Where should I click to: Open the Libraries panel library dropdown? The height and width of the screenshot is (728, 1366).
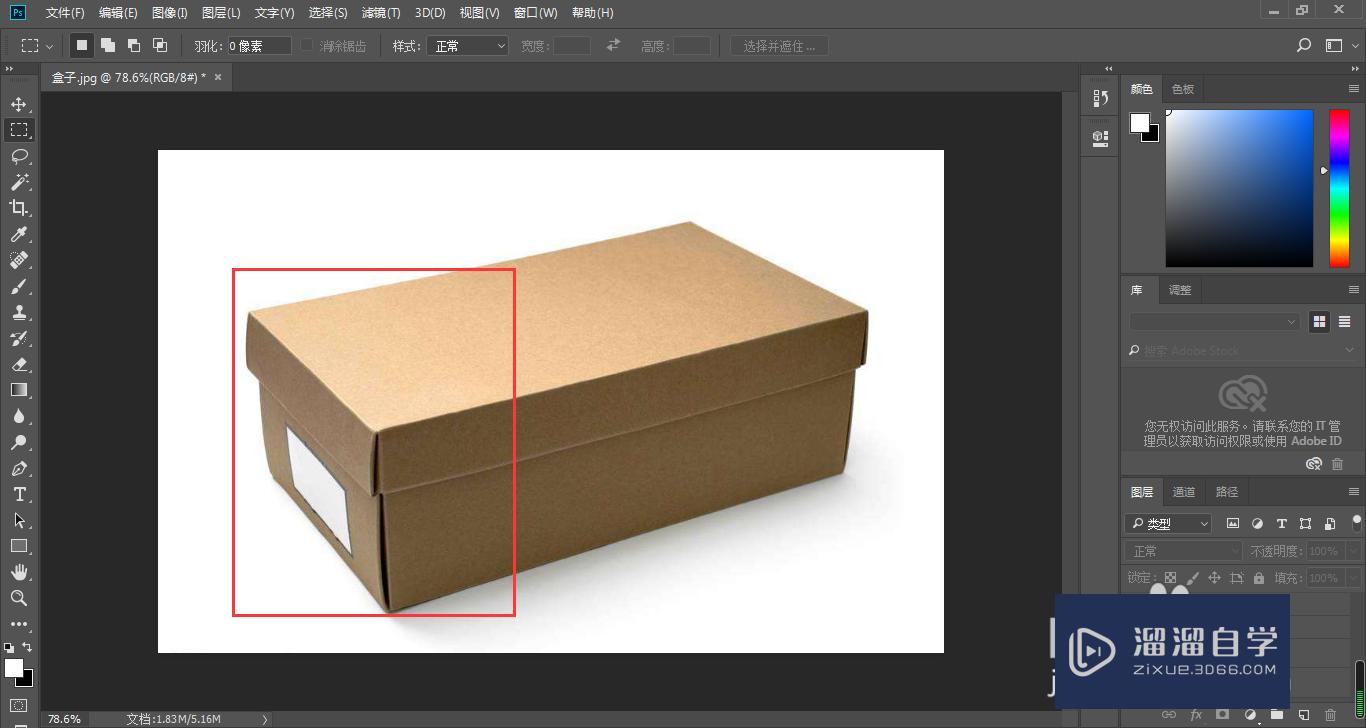1214,322
